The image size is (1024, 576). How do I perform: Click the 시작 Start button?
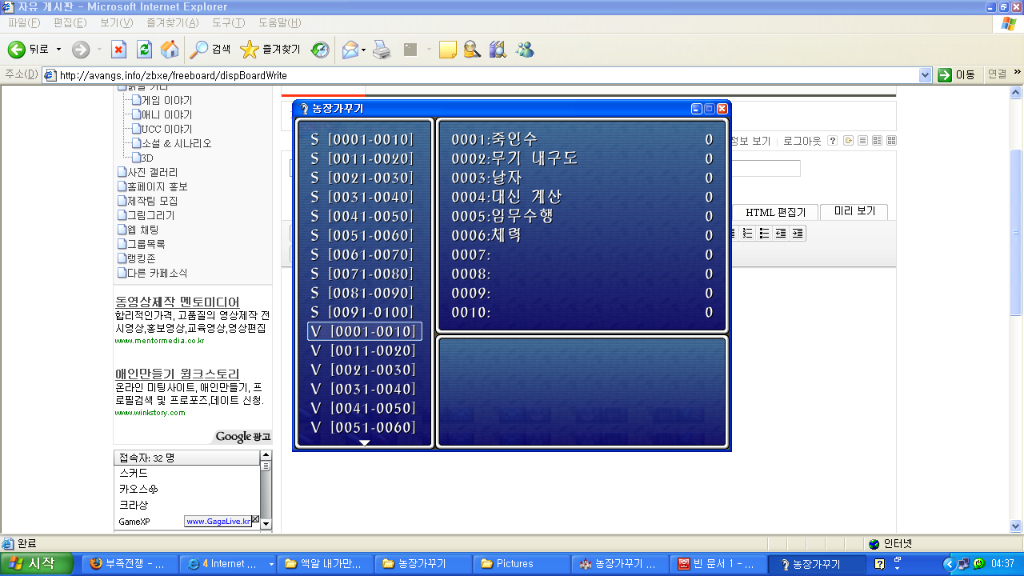(36, 564)
